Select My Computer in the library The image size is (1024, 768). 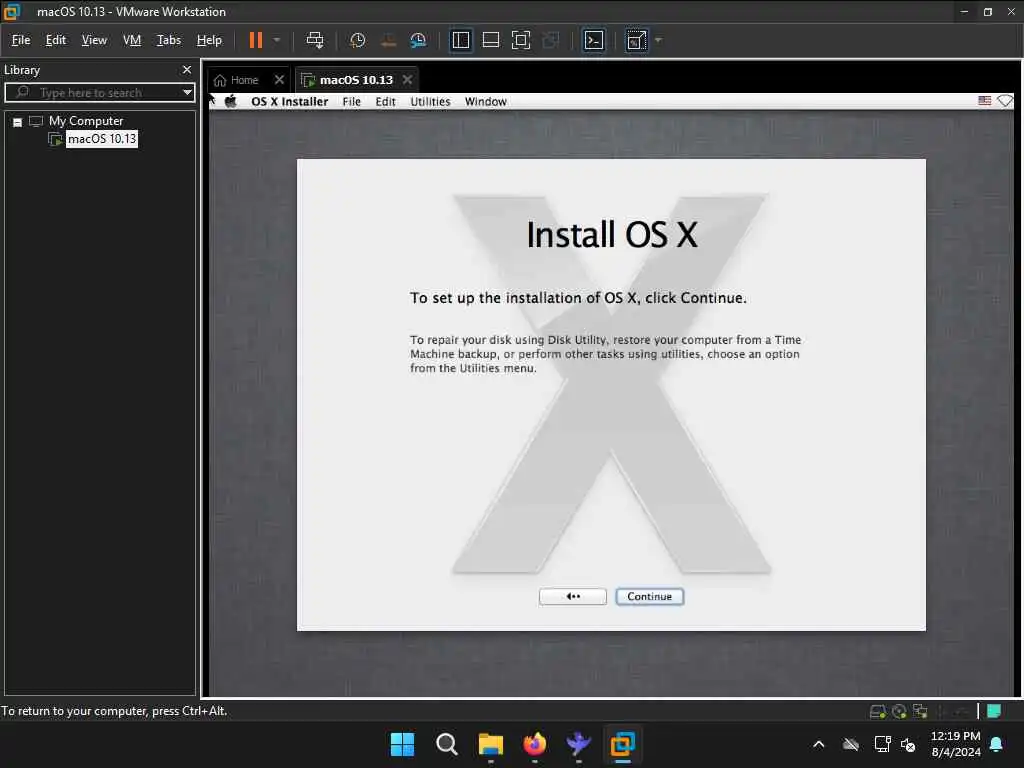pyautogui.click(x=86, y=121)
